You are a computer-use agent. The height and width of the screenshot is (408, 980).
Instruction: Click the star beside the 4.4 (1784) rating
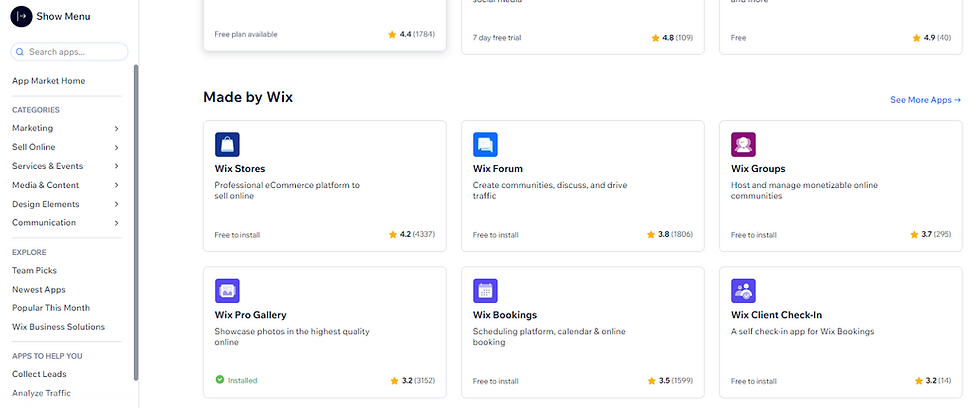392,34
